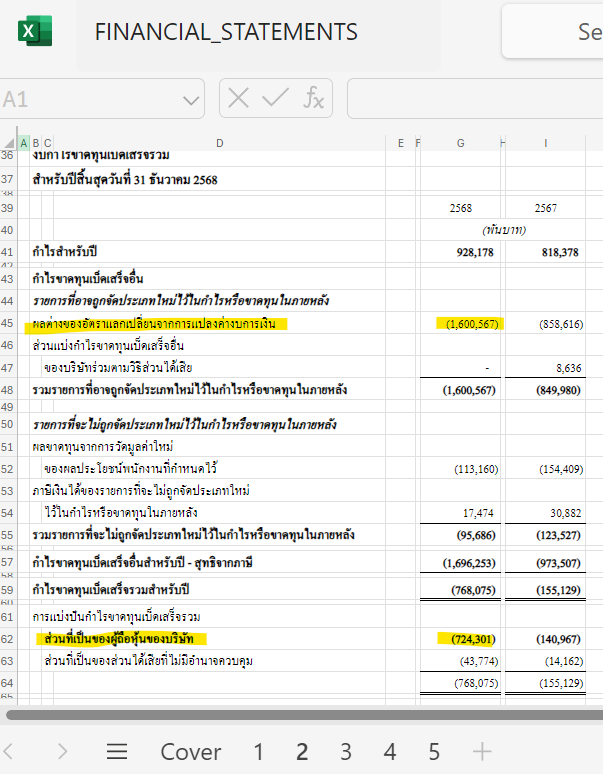The height and width of the screenshot is (774, 603).
Task: Open the all sheets list icon
Action: tap(117, 752)
